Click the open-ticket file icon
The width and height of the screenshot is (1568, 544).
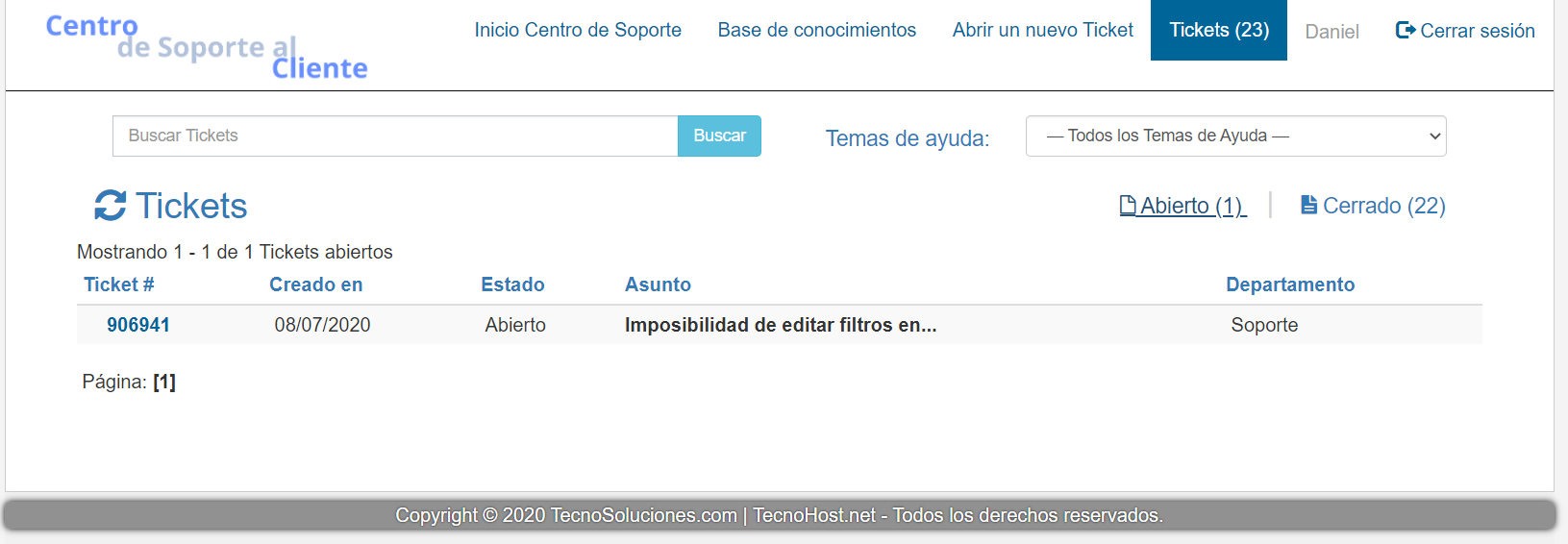coord(1128,206)
